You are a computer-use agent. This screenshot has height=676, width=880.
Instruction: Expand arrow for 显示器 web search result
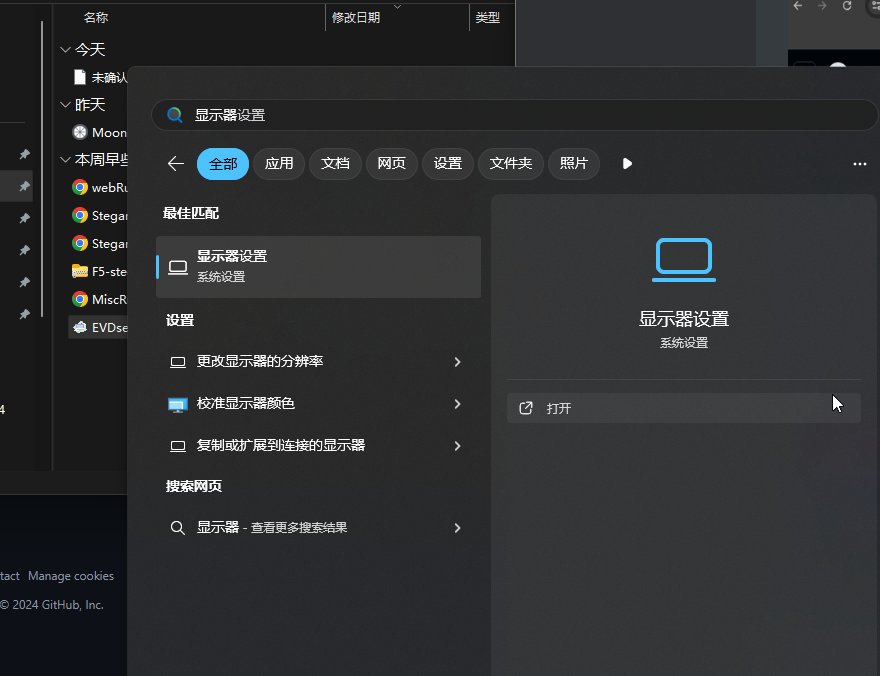[x=457, y=528]
